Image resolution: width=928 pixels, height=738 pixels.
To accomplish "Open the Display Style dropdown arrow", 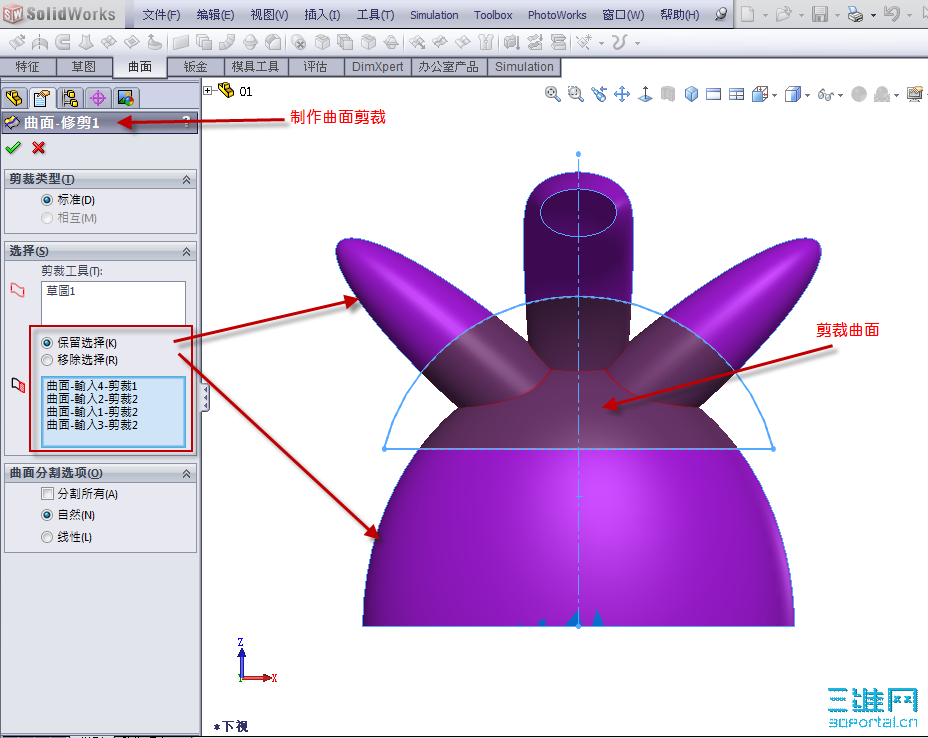I will point(807,95).
